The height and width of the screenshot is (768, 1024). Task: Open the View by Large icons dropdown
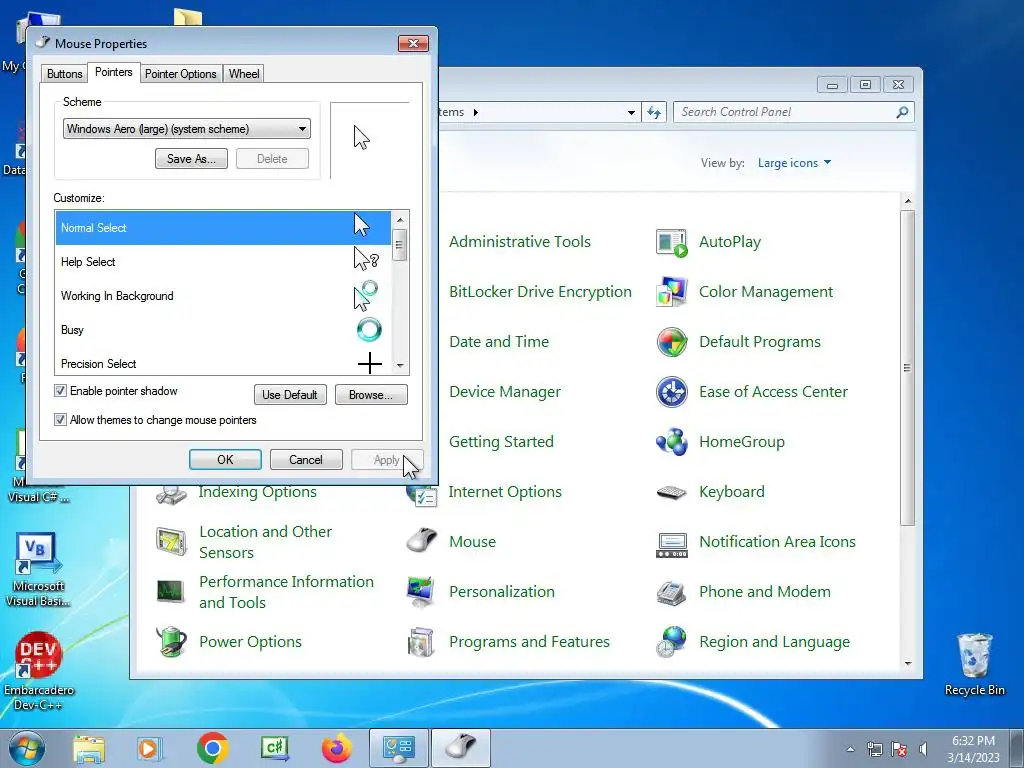pos(794,163)
